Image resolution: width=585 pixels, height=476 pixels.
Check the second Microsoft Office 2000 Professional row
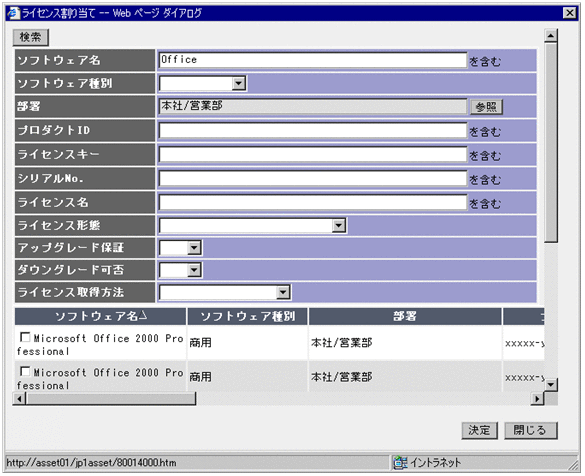tap(25, 371)
